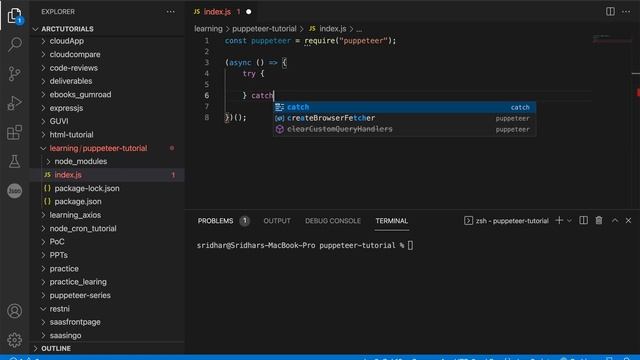The height and width of the screenshot is (360, 640).
Task: Open the Extensions view
Action: [15, 133]
